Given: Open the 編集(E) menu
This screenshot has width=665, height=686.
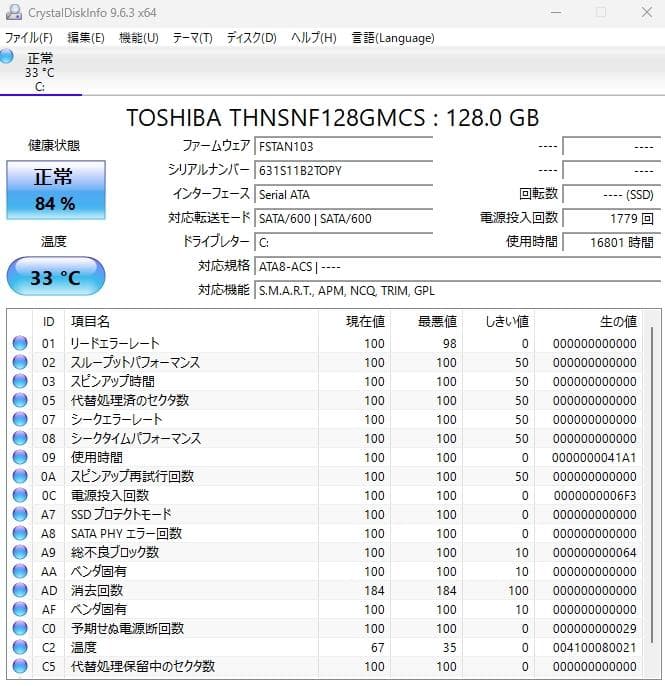Looking at the screenshot, I should (86, 38).
